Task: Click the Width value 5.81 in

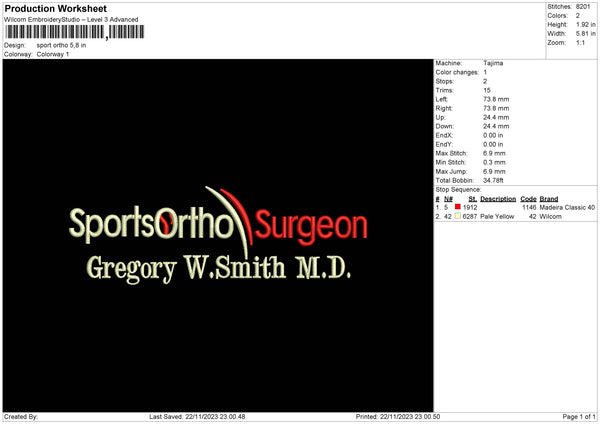Action: pyautogui.click(x=585, y=34)
